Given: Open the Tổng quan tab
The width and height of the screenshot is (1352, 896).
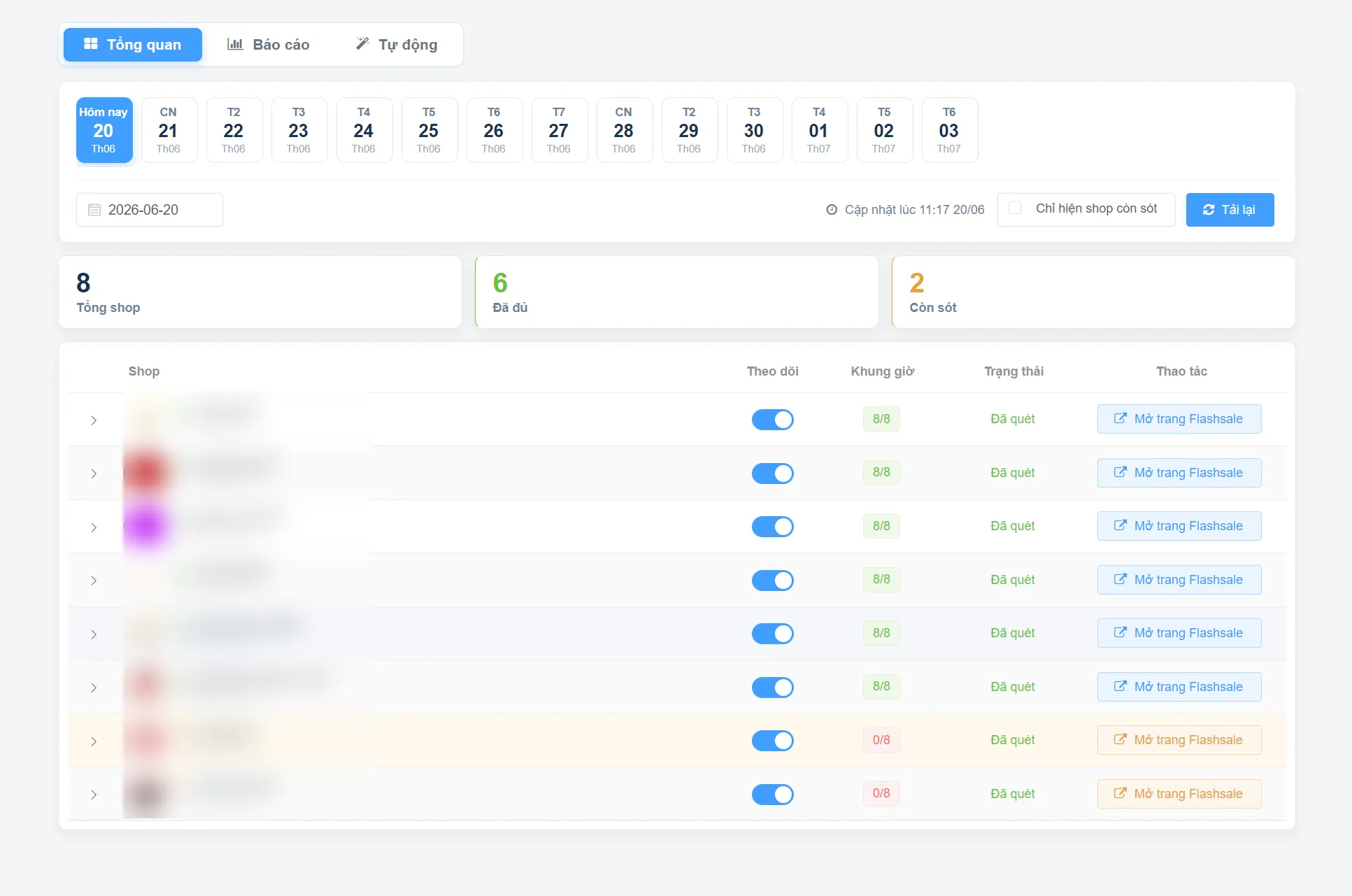Looking at the screenshot, I should click(133, 45).
